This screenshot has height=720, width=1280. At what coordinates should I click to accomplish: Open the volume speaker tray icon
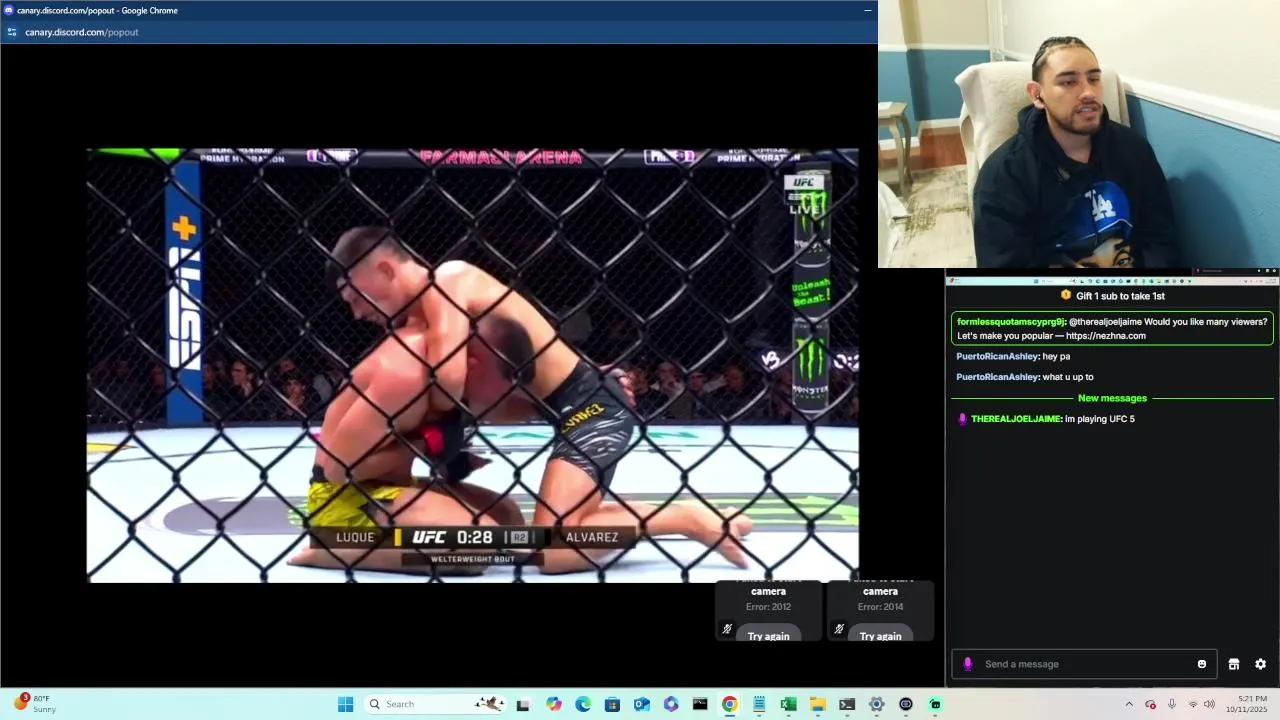point(1210,704)
